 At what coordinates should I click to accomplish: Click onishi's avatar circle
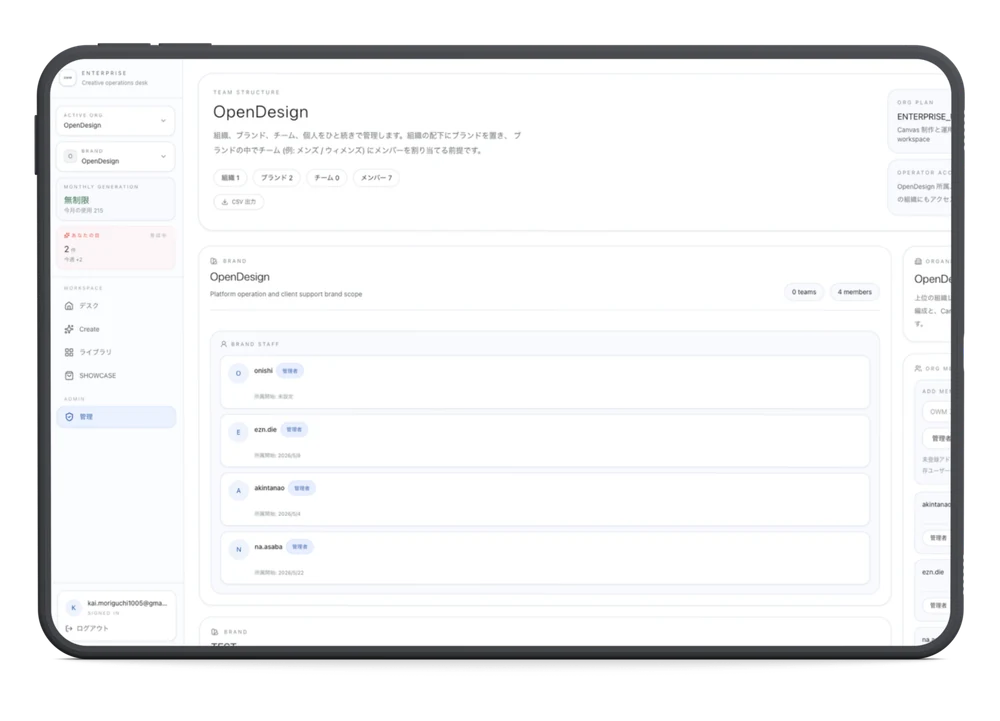click(239, 374)
